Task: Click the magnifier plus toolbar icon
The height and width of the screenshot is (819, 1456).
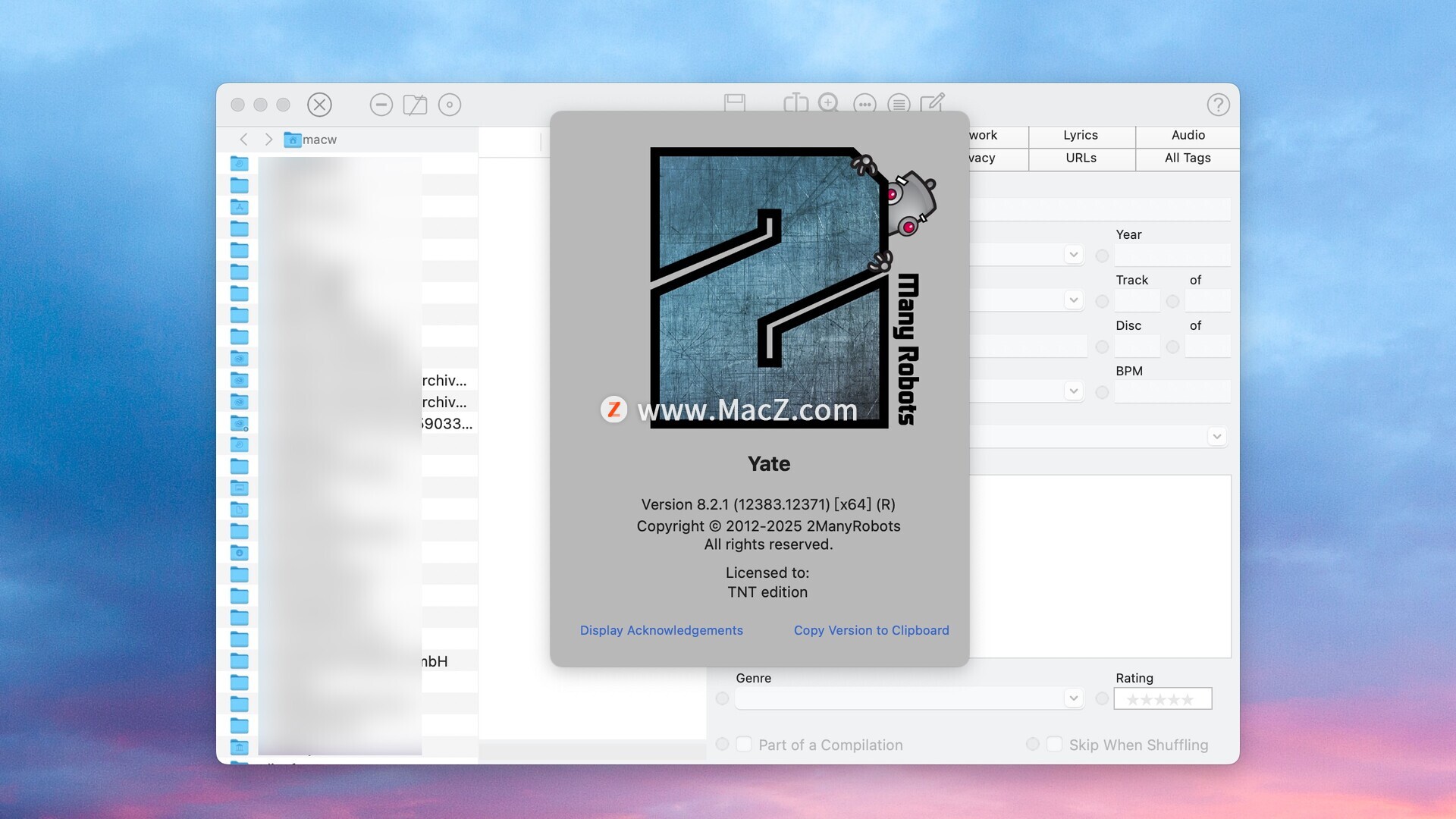Action: pyautogui.click(x=829, y=102)
